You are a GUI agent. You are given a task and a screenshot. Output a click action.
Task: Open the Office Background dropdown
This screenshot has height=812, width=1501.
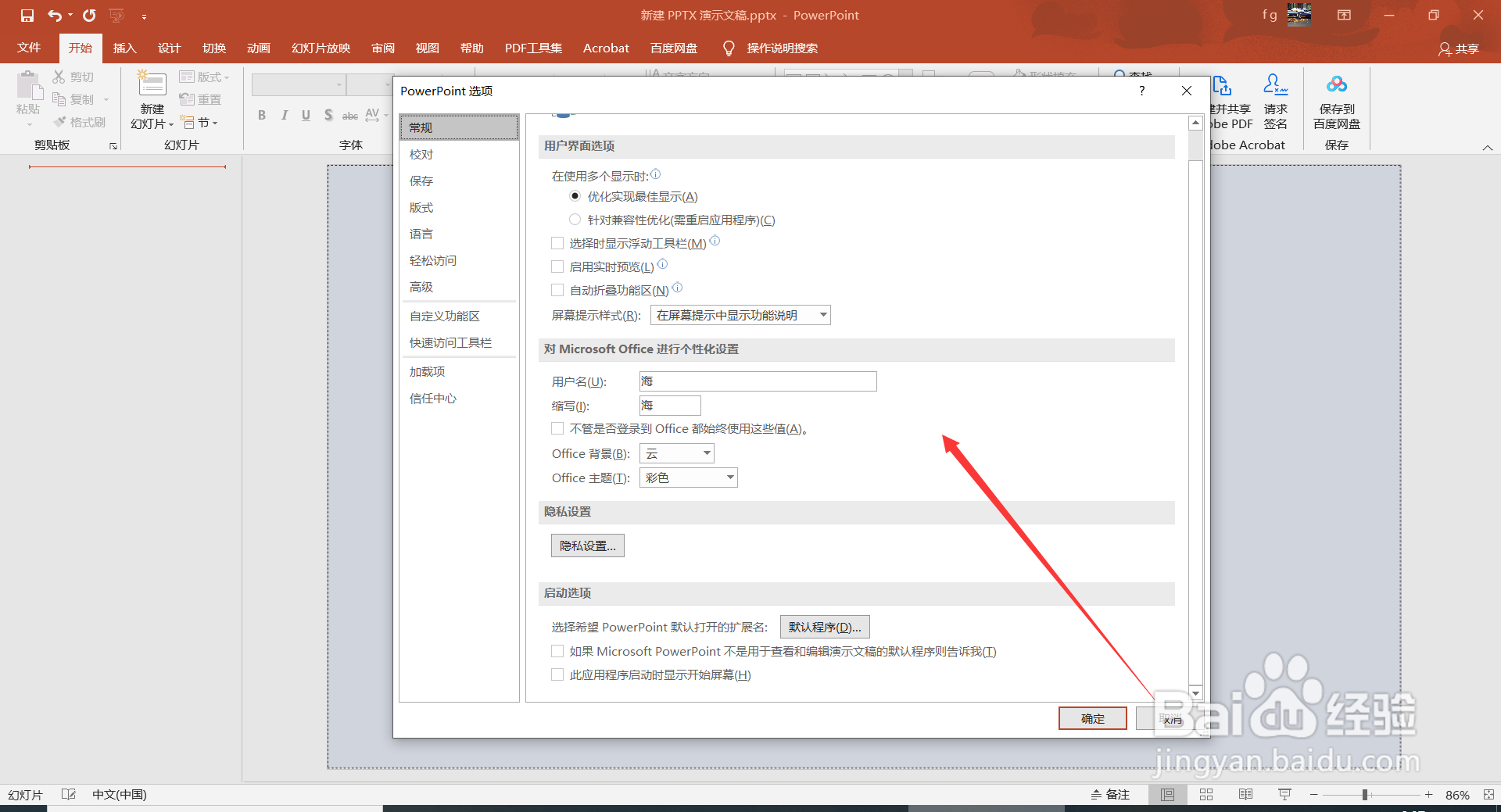pyautogui.click(x=677, y=453)
